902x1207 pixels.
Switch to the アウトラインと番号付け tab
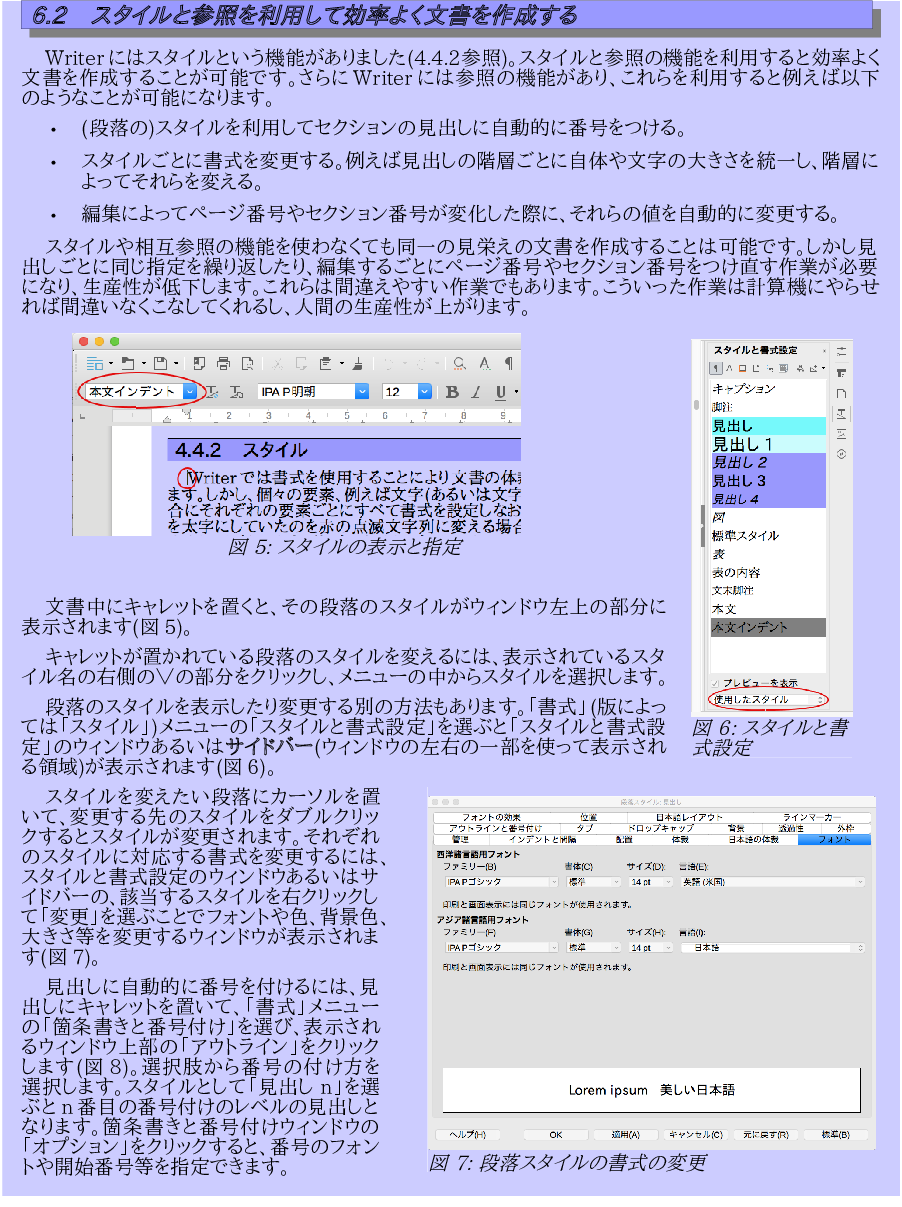click(x=496, y=828)
